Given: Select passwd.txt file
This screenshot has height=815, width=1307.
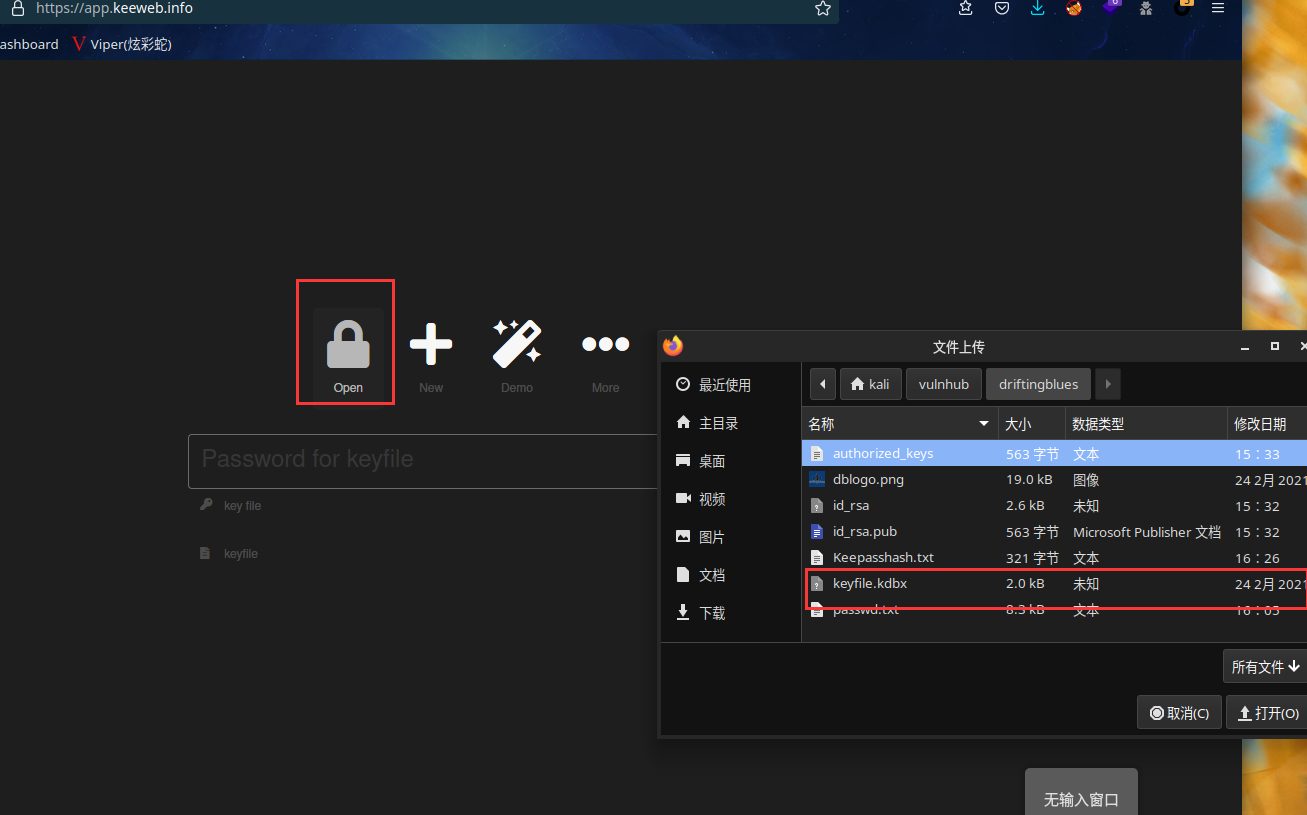Looking at the screenshot, I should [x=1055, y=609].
